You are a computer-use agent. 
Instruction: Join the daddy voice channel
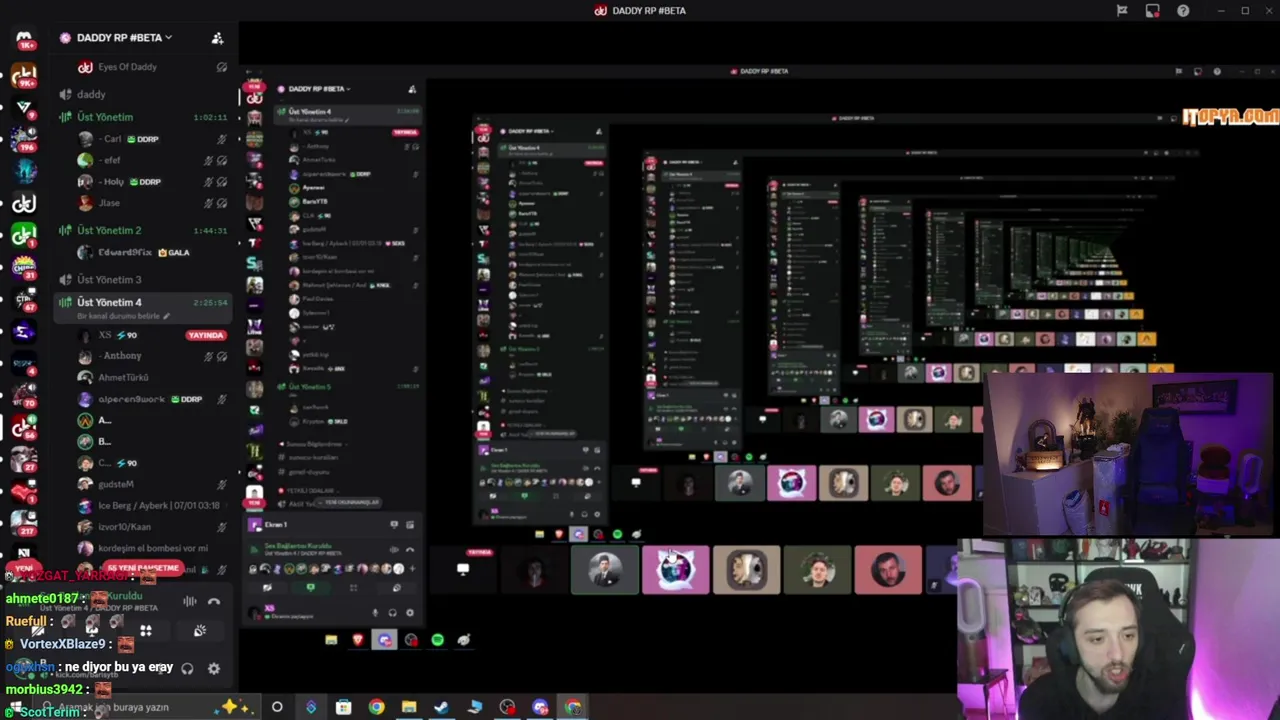(91, 95)
